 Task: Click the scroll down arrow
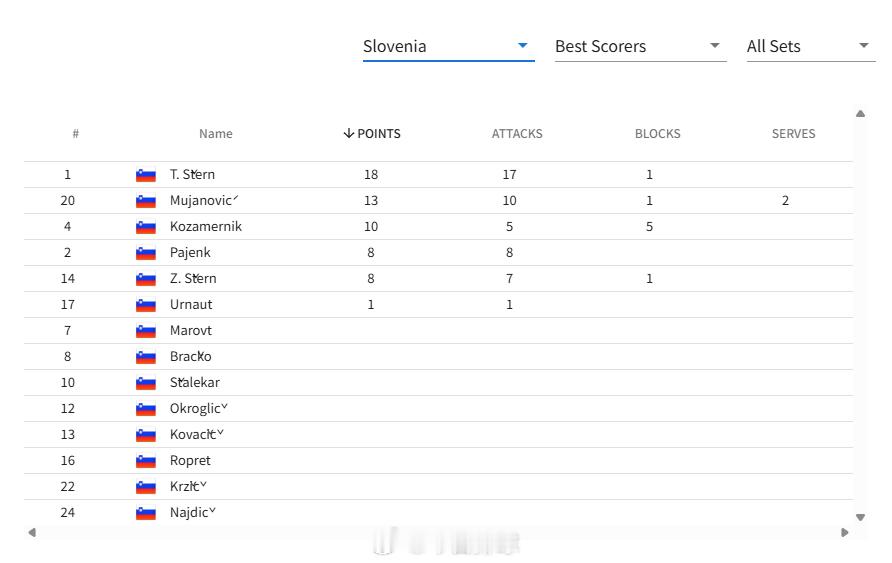(860, 517)
